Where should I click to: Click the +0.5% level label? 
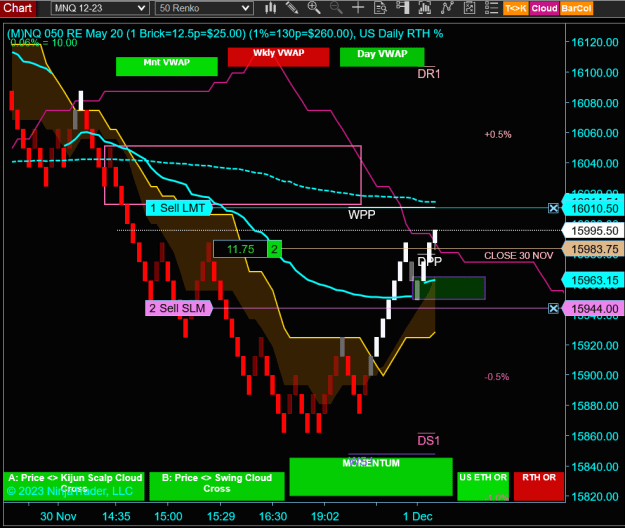(x=498, y=134)
